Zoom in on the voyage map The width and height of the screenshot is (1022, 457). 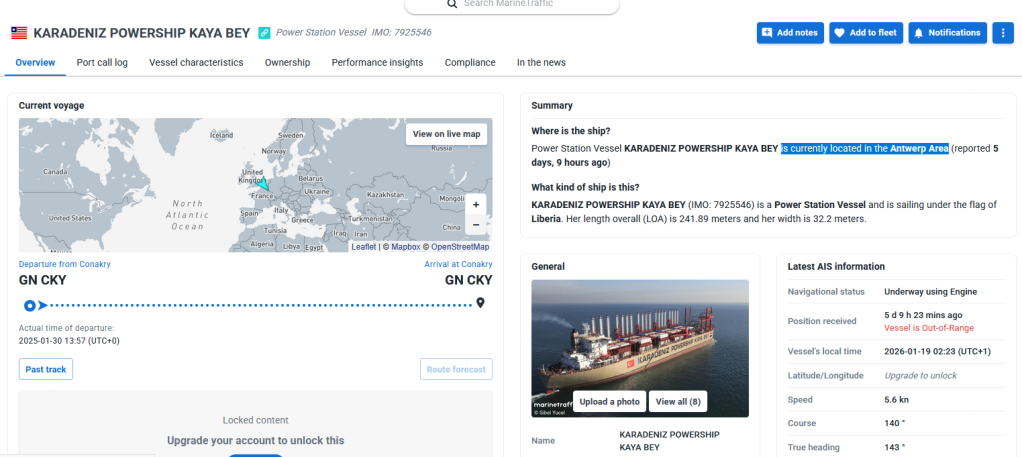pos(476,204)
